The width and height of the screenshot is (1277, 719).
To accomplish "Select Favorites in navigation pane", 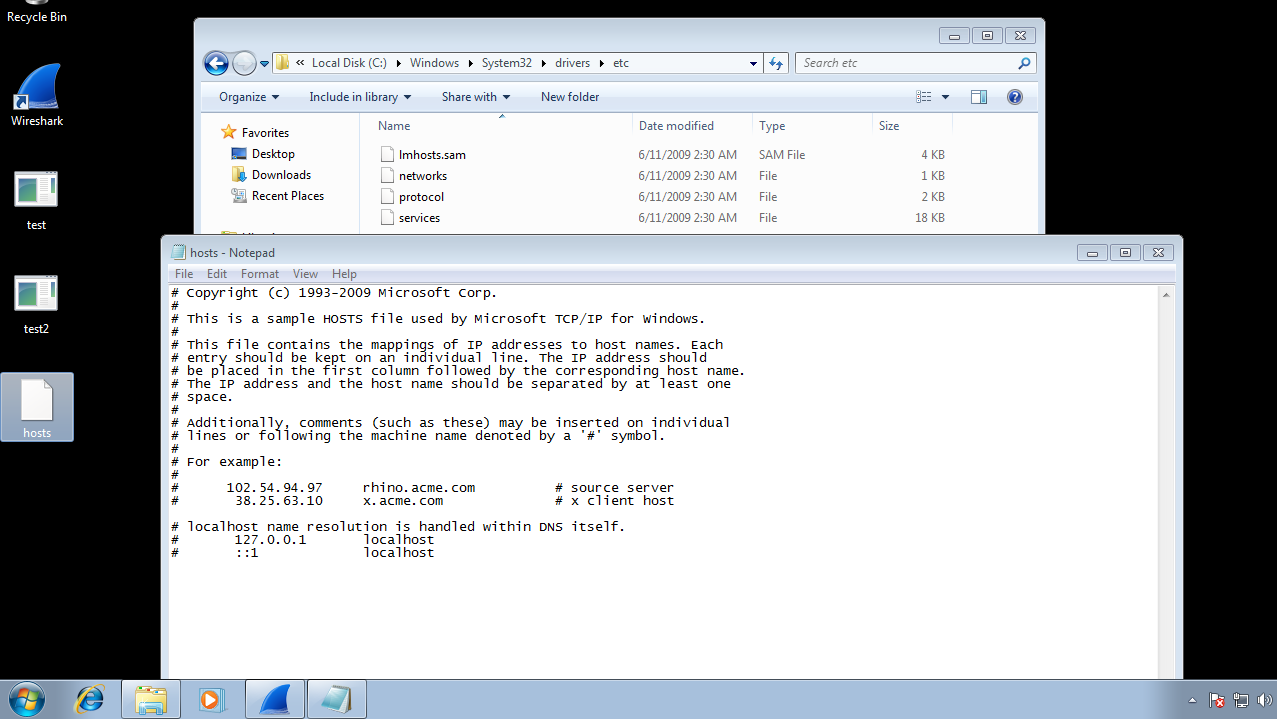I will click(x=255, y=132).
